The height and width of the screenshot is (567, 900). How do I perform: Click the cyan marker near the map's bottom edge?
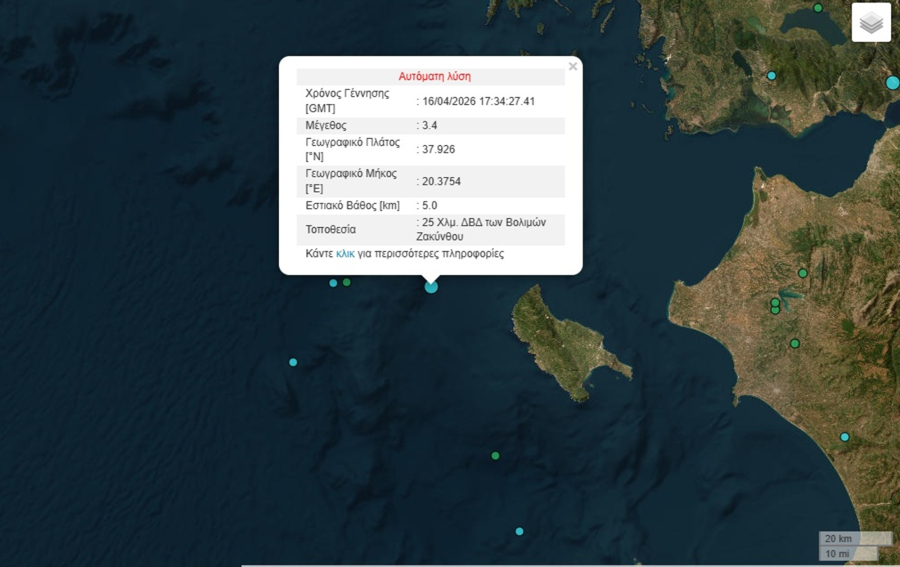click(519, 531)
